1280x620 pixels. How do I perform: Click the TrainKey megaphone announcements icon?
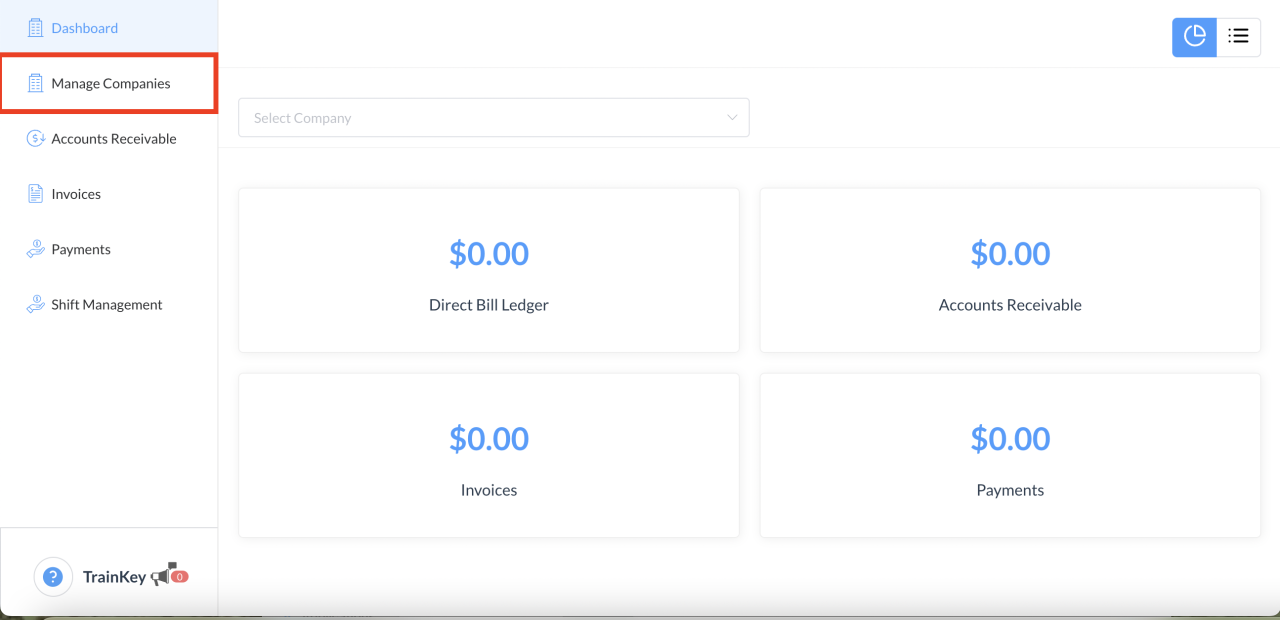tap(163, 576)
